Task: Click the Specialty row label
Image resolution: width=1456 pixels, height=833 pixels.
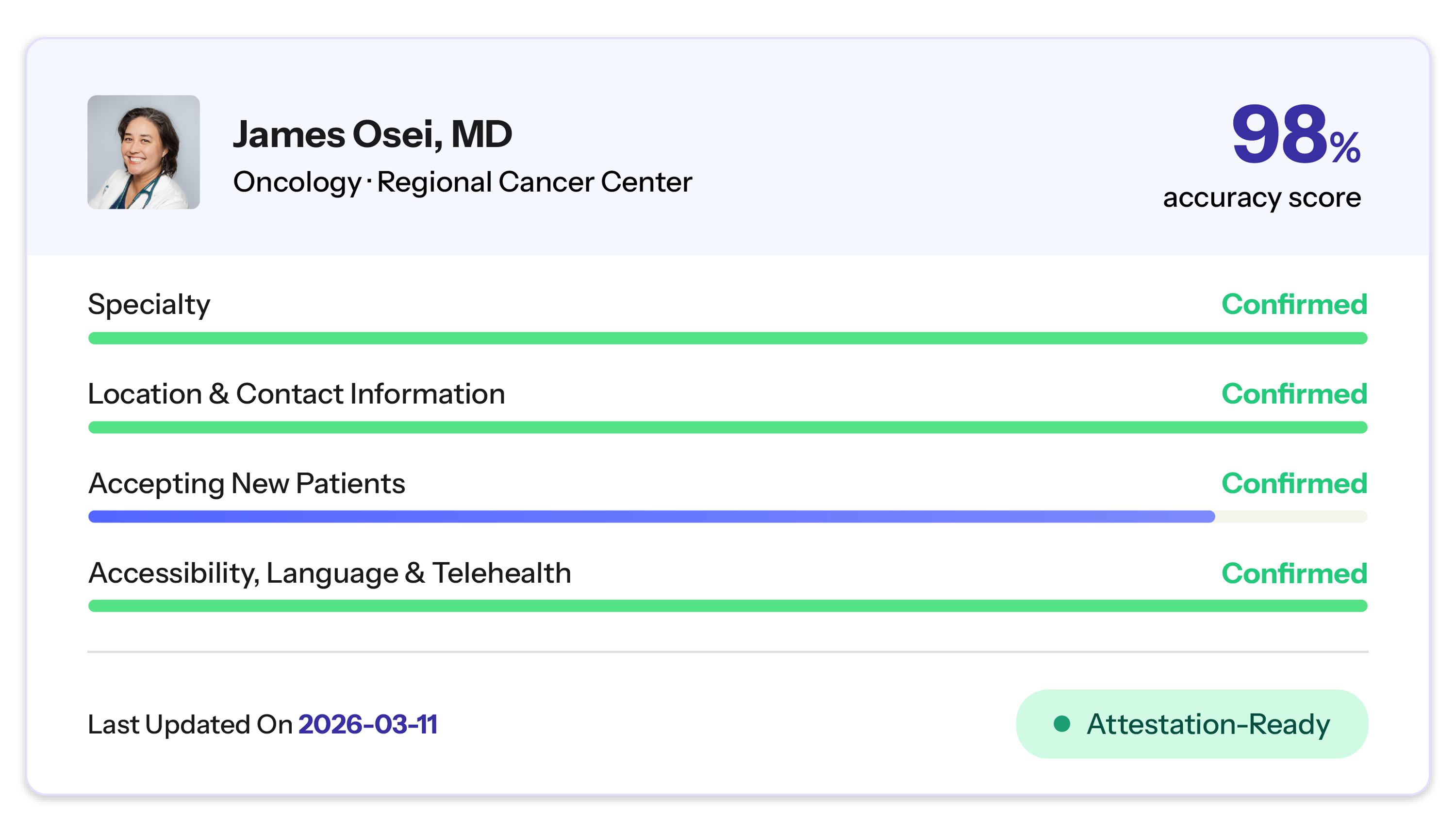Action: pos(149,304)
